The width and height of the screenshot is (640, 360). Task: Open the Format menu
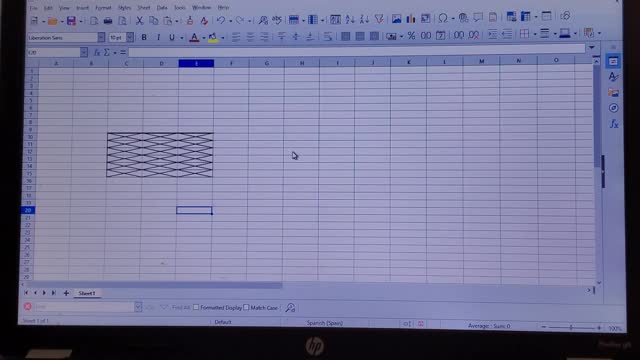point(103,8)
